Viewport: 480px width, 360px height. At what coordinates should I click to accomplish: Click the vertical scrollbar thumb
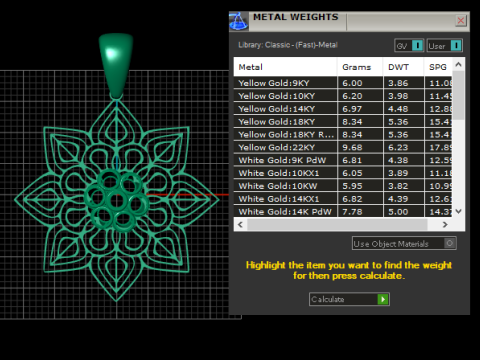point(459,95)
